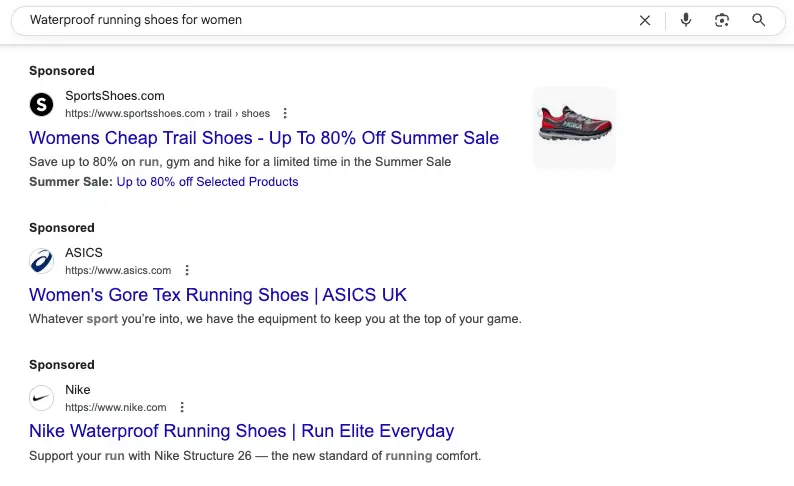Click the https://www.asics.com URL text

118,270
